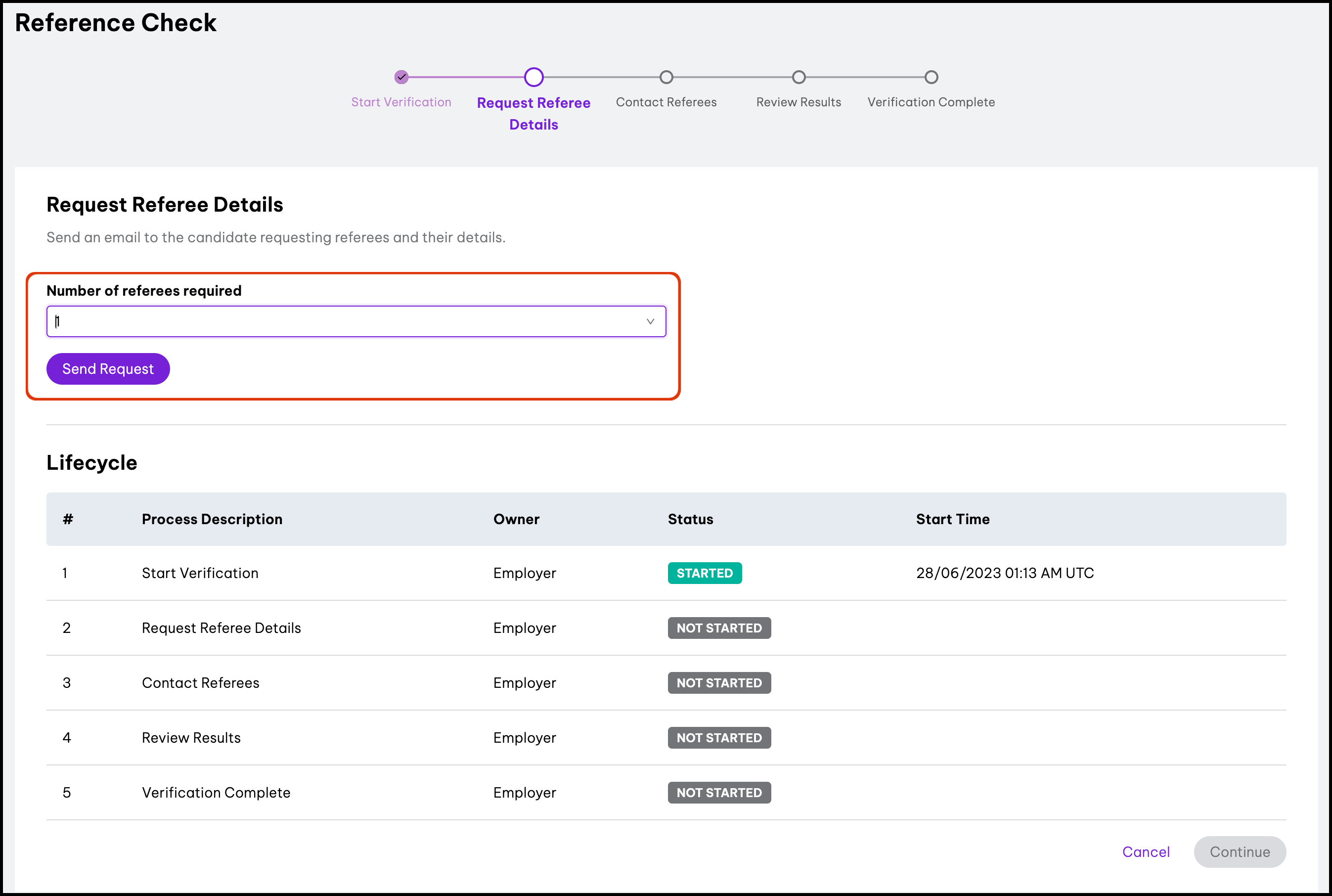Screen dimensions: 1332x896
Task: Click the Status column header
Action: click(690, 519)
